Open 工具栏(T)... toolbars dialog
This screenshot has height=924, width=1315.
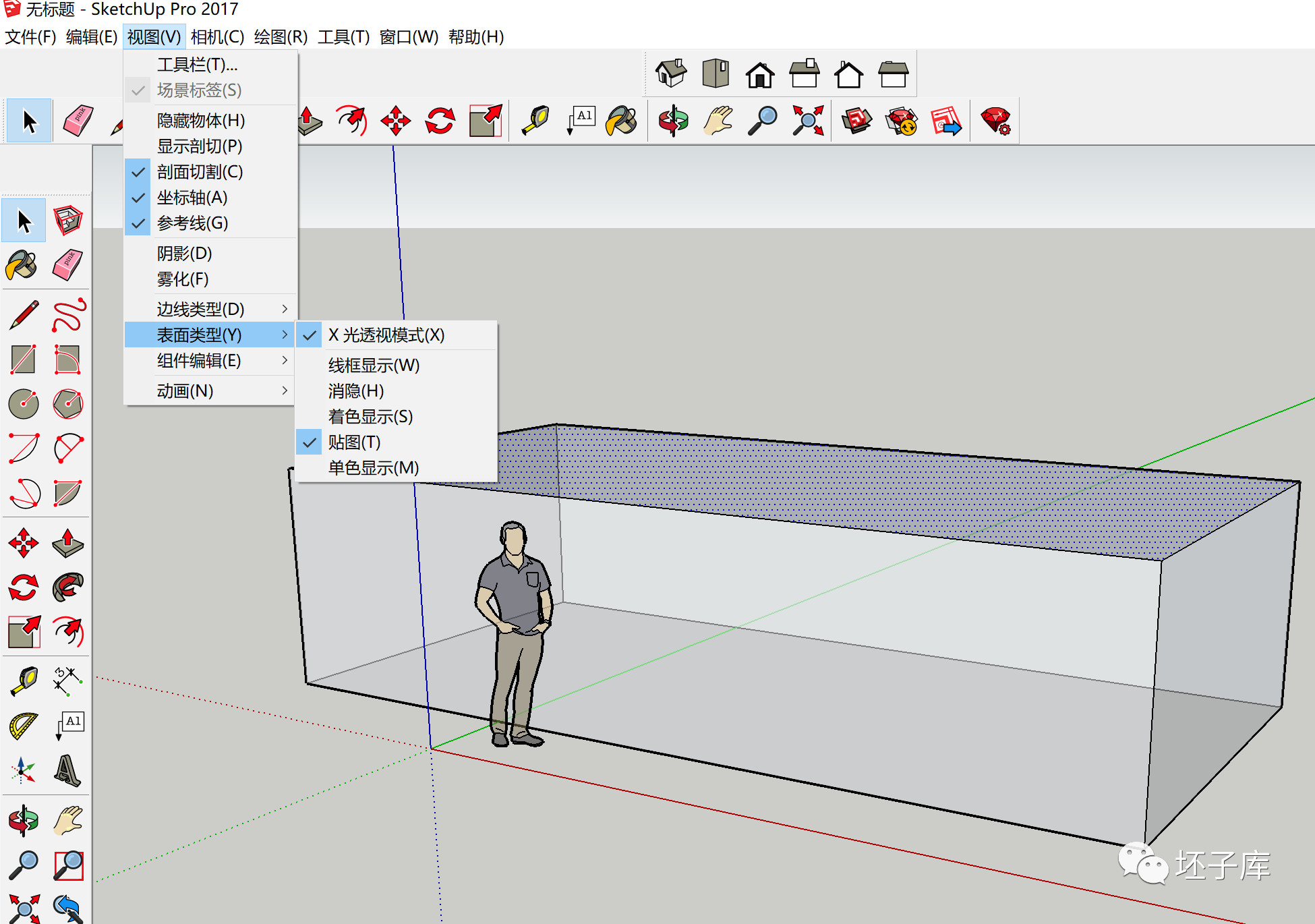pos(210,65)
